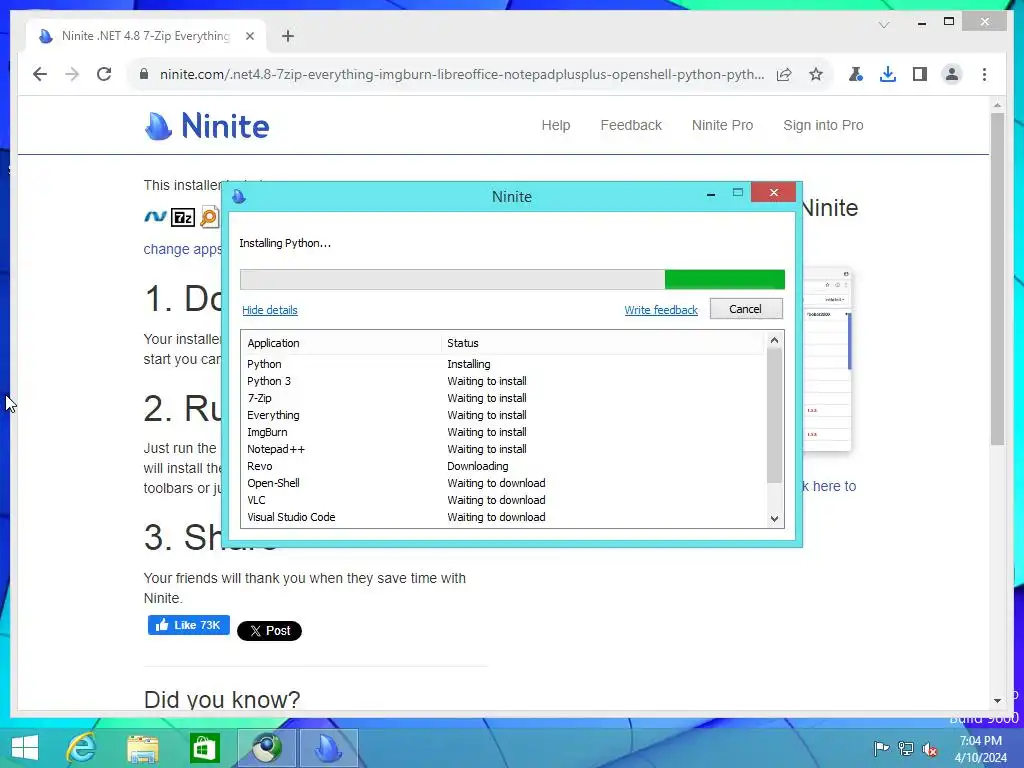Bookmark this page with the star
1024x768 pixels.
(x=816, y=74)
